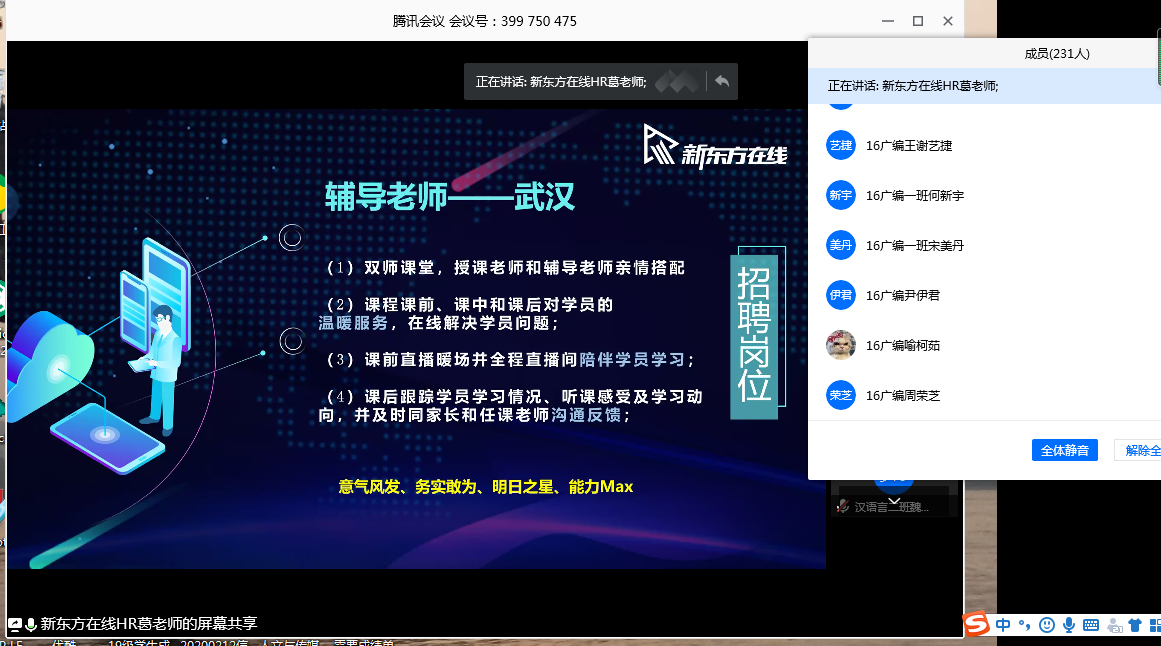Select photo avatar of 16广编喻柯茹
This screenshot has width=1161, height=646.
point(840,345)
